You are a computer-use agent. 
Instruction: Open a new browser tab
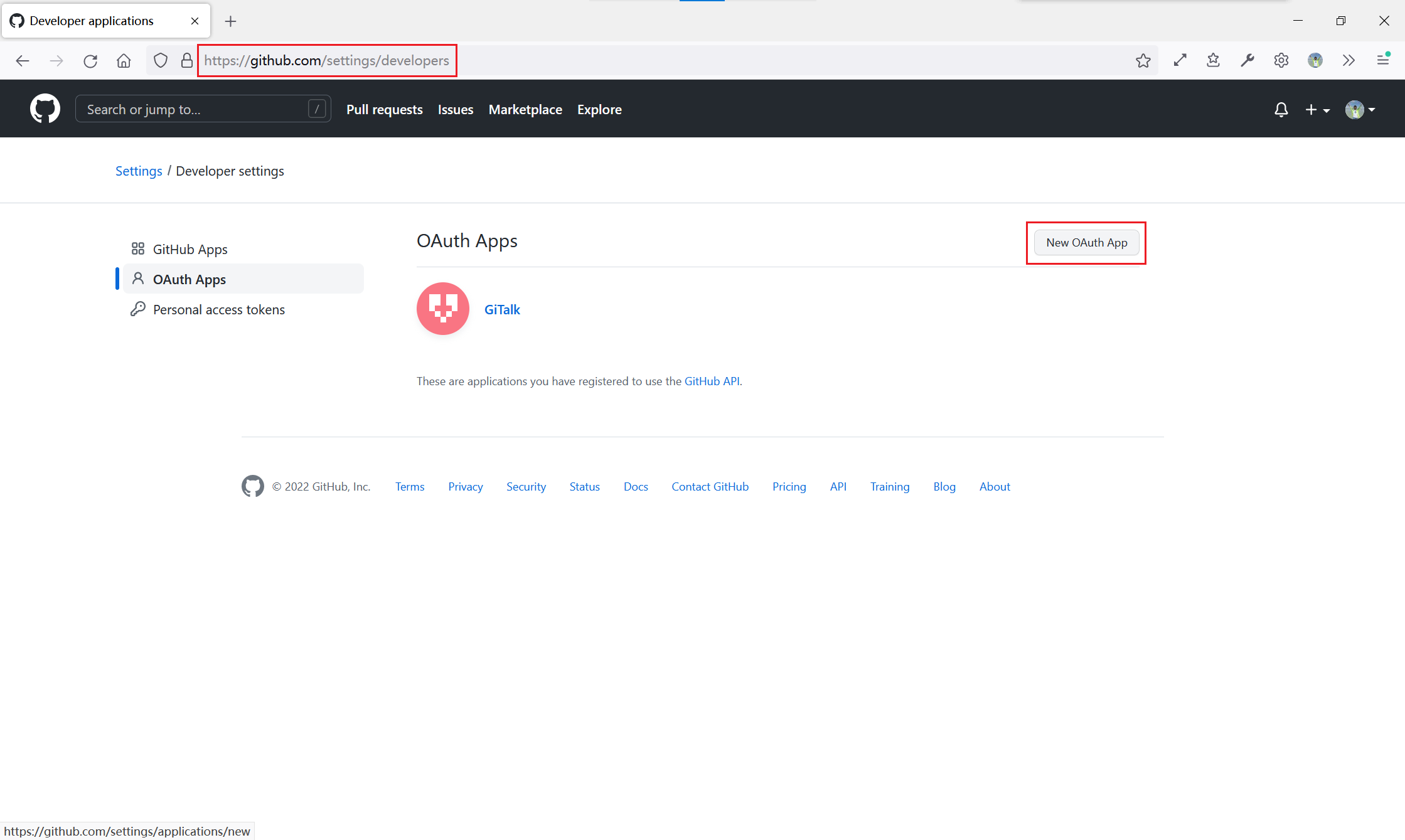(230, 21)
